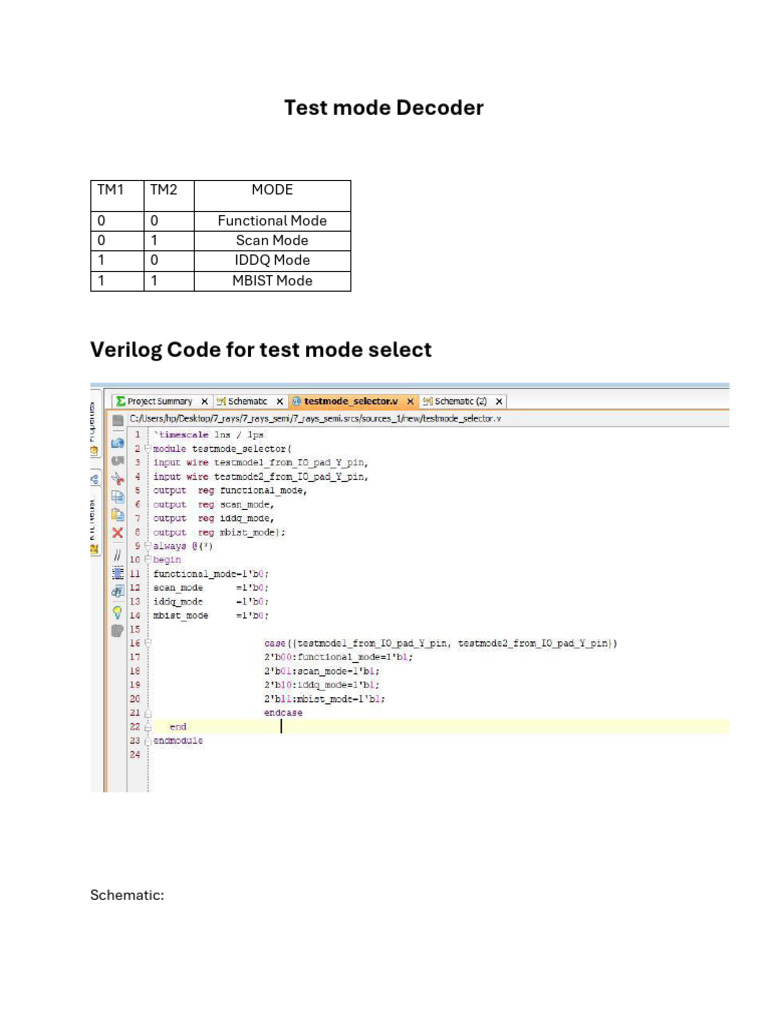Click "2'b01:scan_mode=1'b1;" line
Viewport: 768px width, 1024px height.
tap(321, 671)
